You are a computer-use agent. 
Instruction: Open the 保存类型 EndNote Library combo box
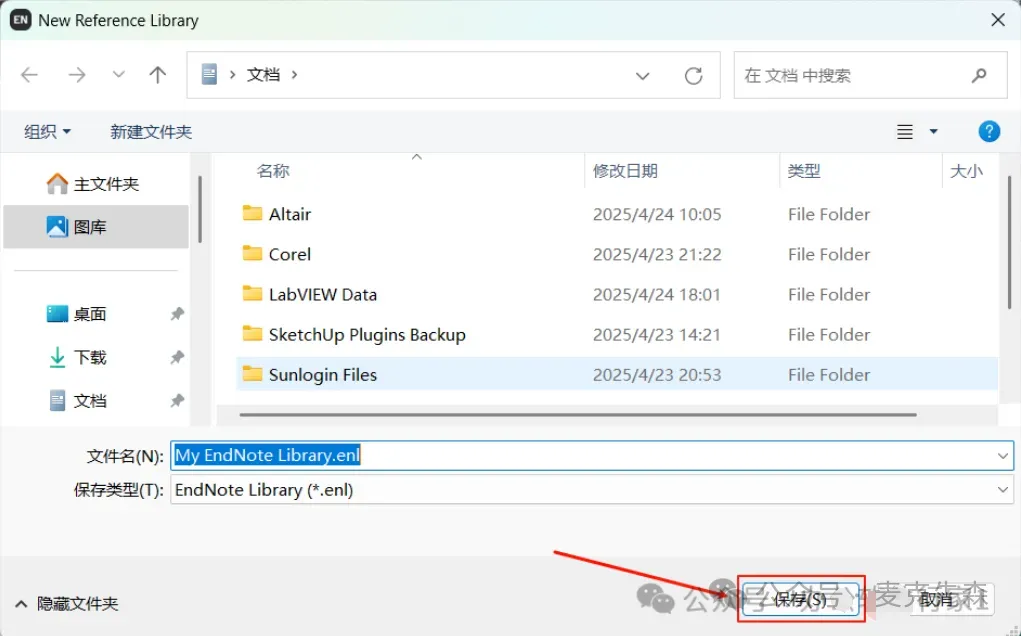tap(592, 490)
